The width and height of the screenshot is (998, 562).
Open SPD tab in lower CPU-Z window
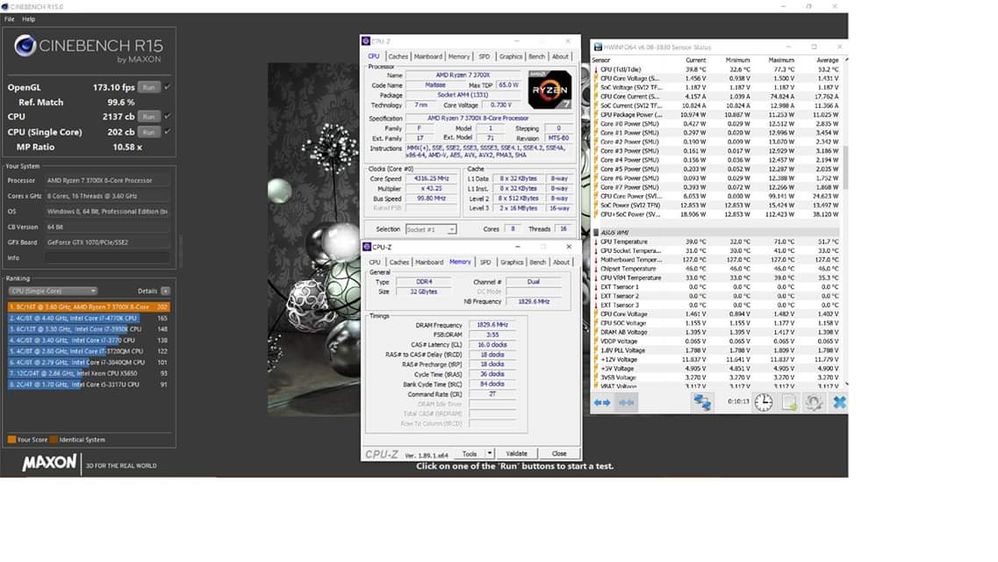(485, 262)
